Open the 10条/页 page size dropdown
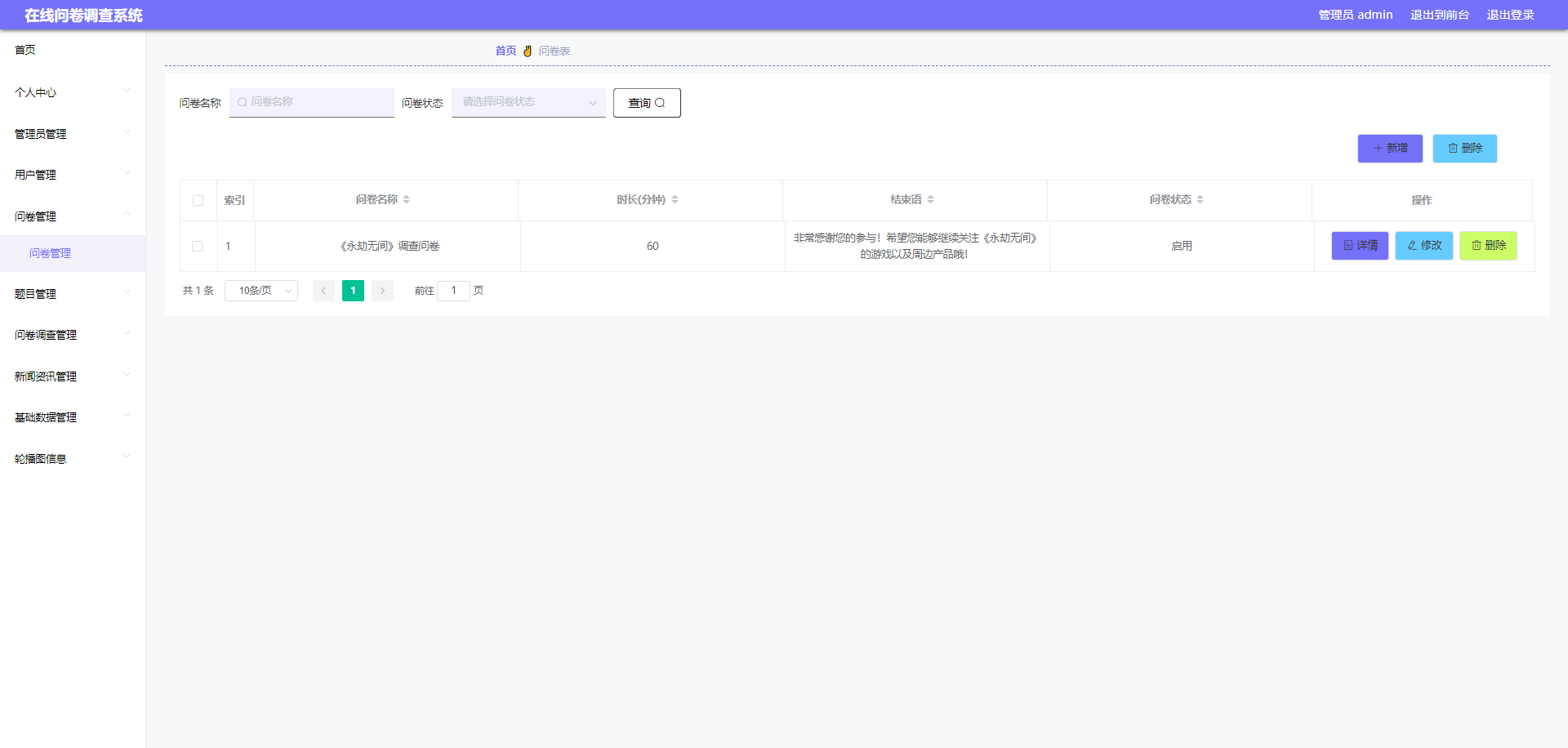This screenshot has width=1568, height=748. [x=261, y=290]
